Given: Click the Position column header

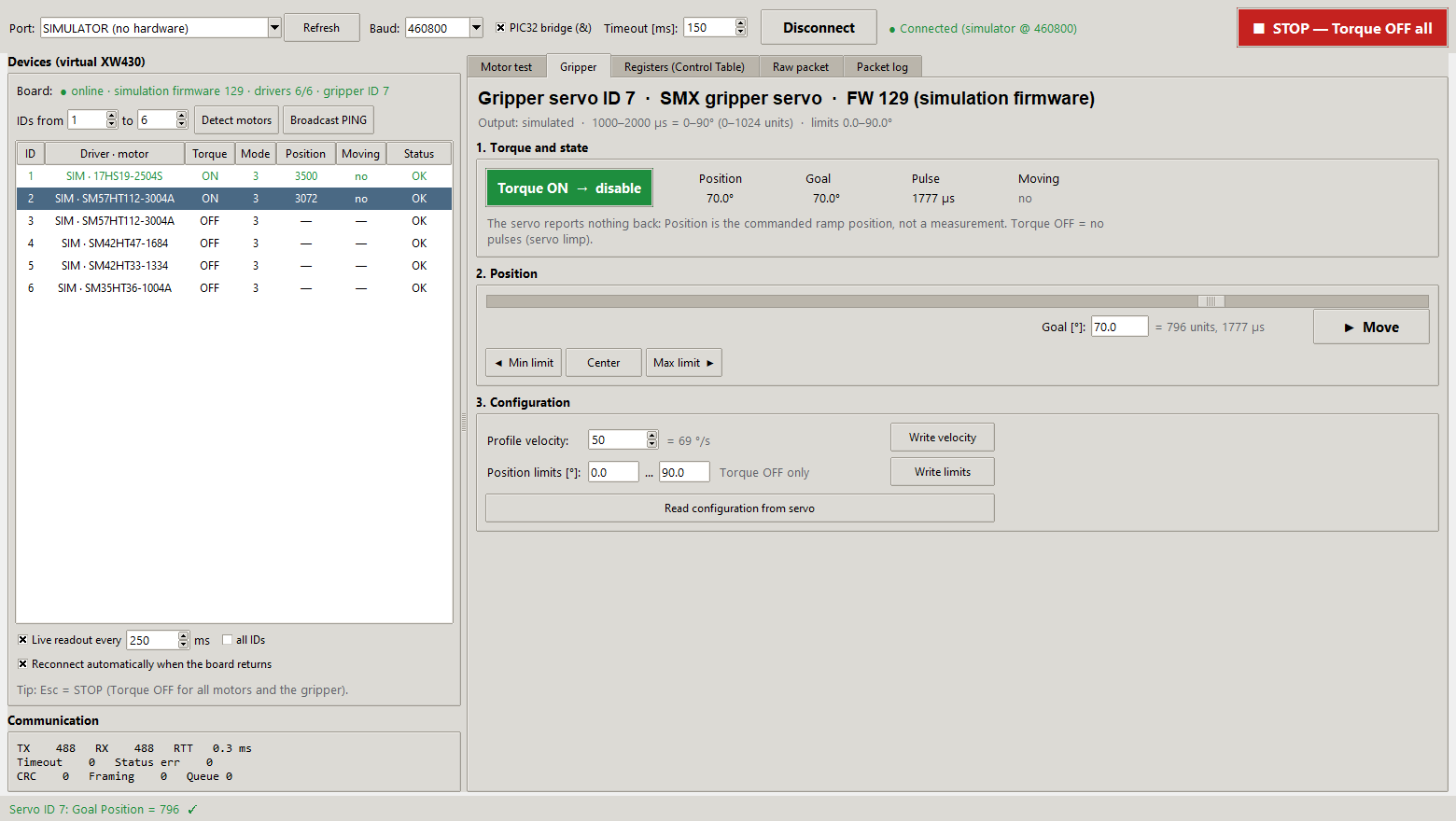Looking at the screenshot, I should (306, 154).
